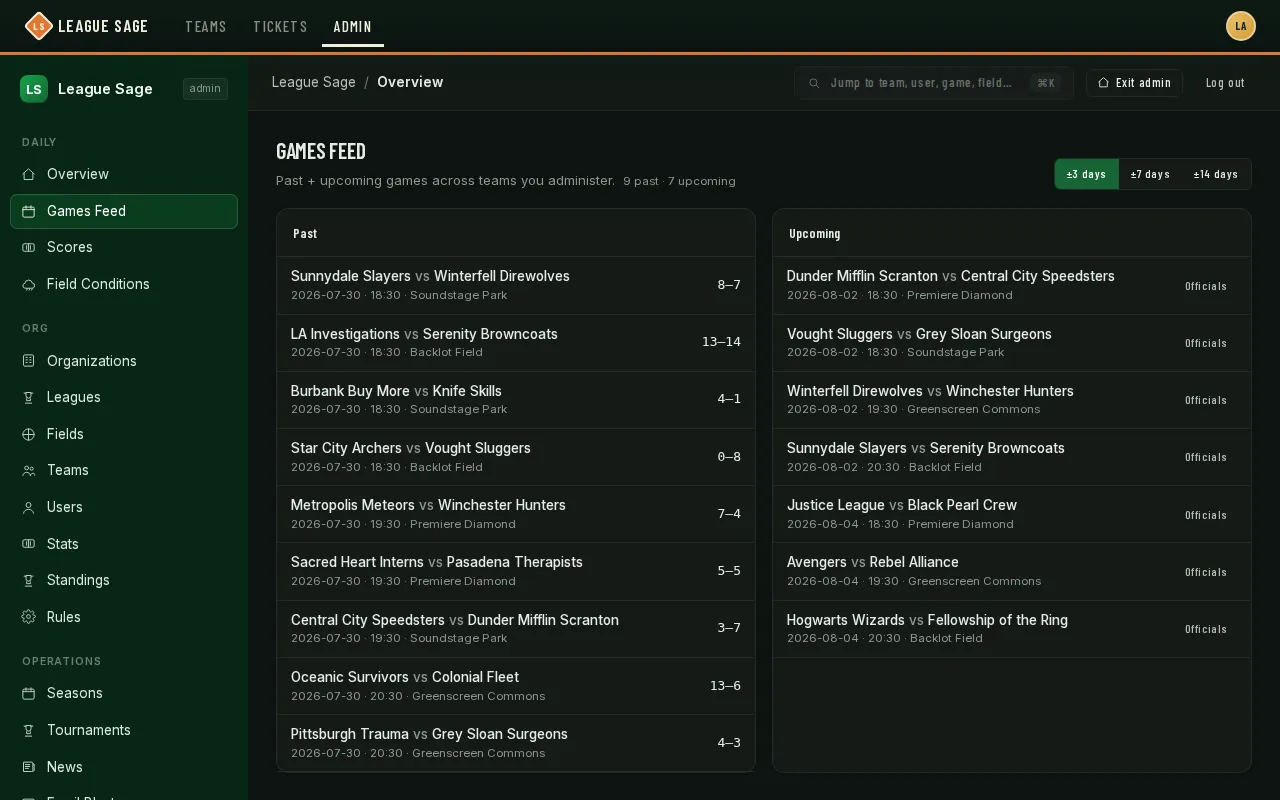Select the Admin top navigation tab
The image size is (1280, 800).
click(x=353, y=27)
